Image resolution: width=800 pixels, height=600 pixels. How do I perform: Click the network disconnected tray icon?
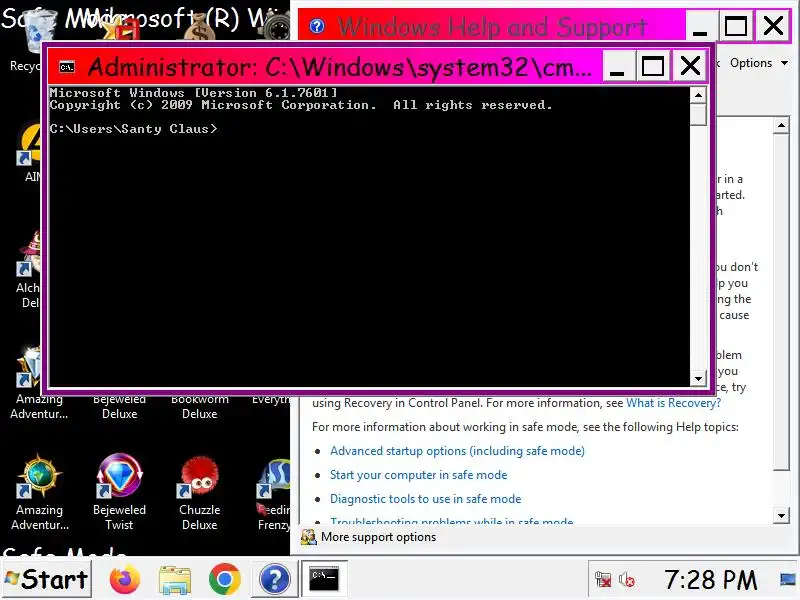(x=603, y=580)
